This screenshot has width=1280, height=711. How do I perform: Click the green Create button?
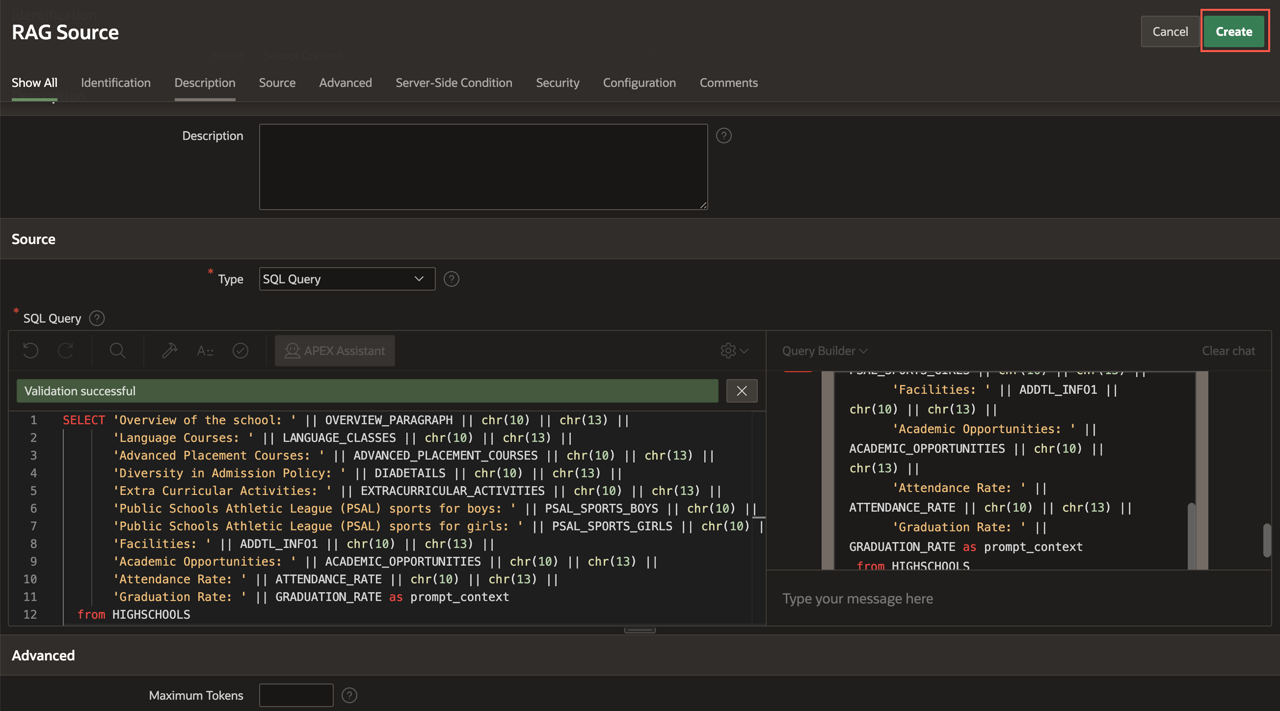click(x=1233, y=32)
